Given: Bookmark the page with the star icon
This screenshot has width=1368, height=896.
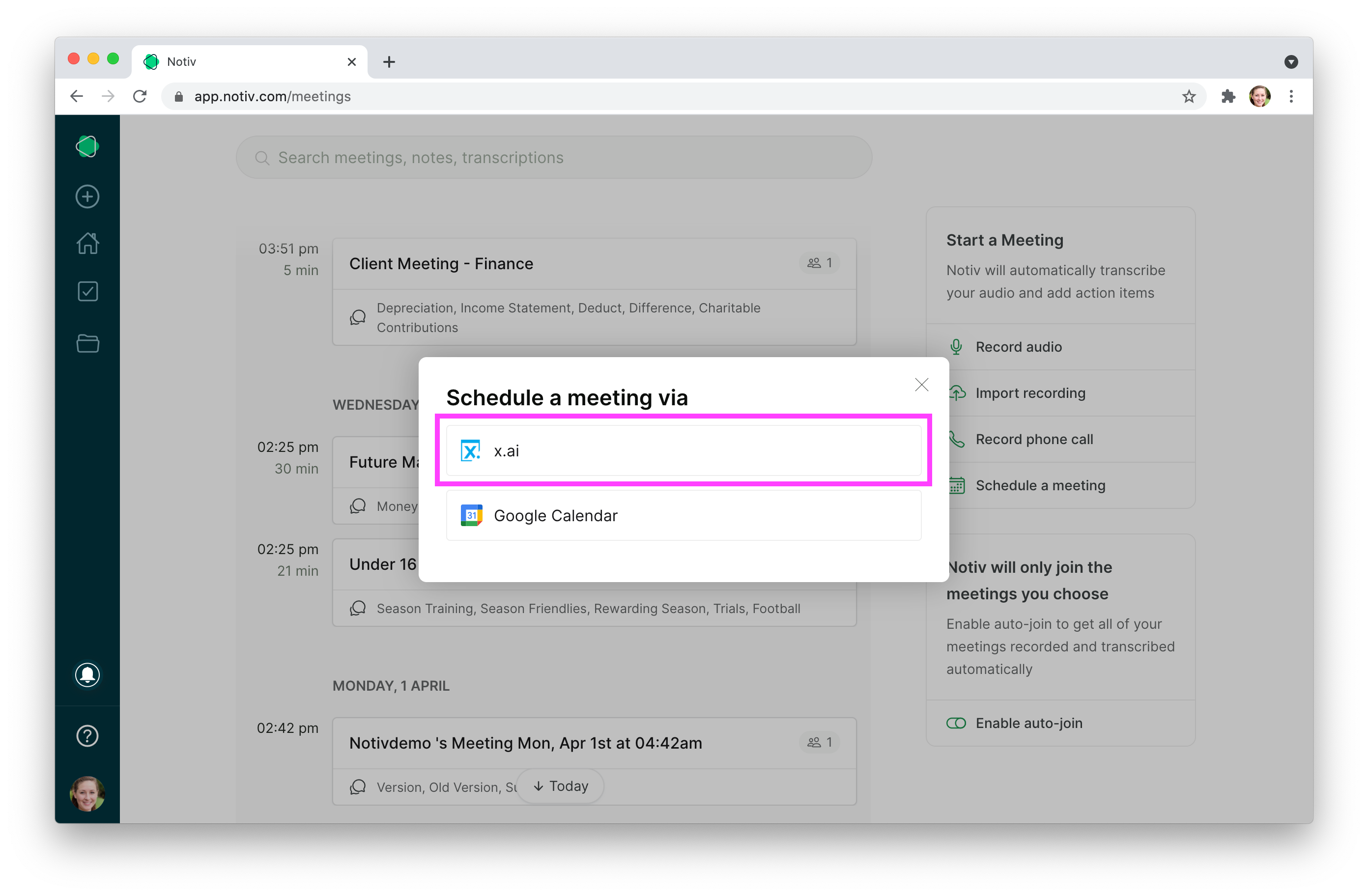Looking at the screenshot, I should pyautogui.click(x=1189, y=97).
